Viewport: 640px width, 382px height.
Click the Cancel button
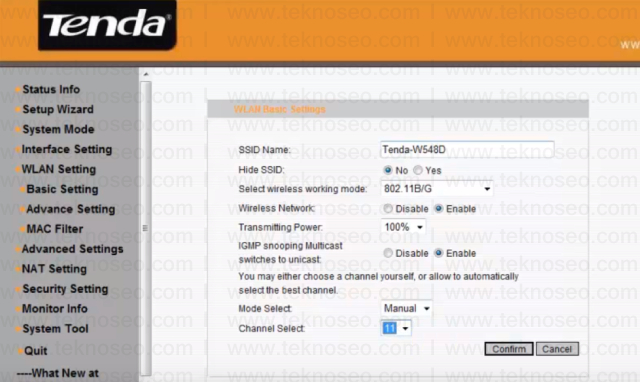pyautogui.click(x=557, y=349)
